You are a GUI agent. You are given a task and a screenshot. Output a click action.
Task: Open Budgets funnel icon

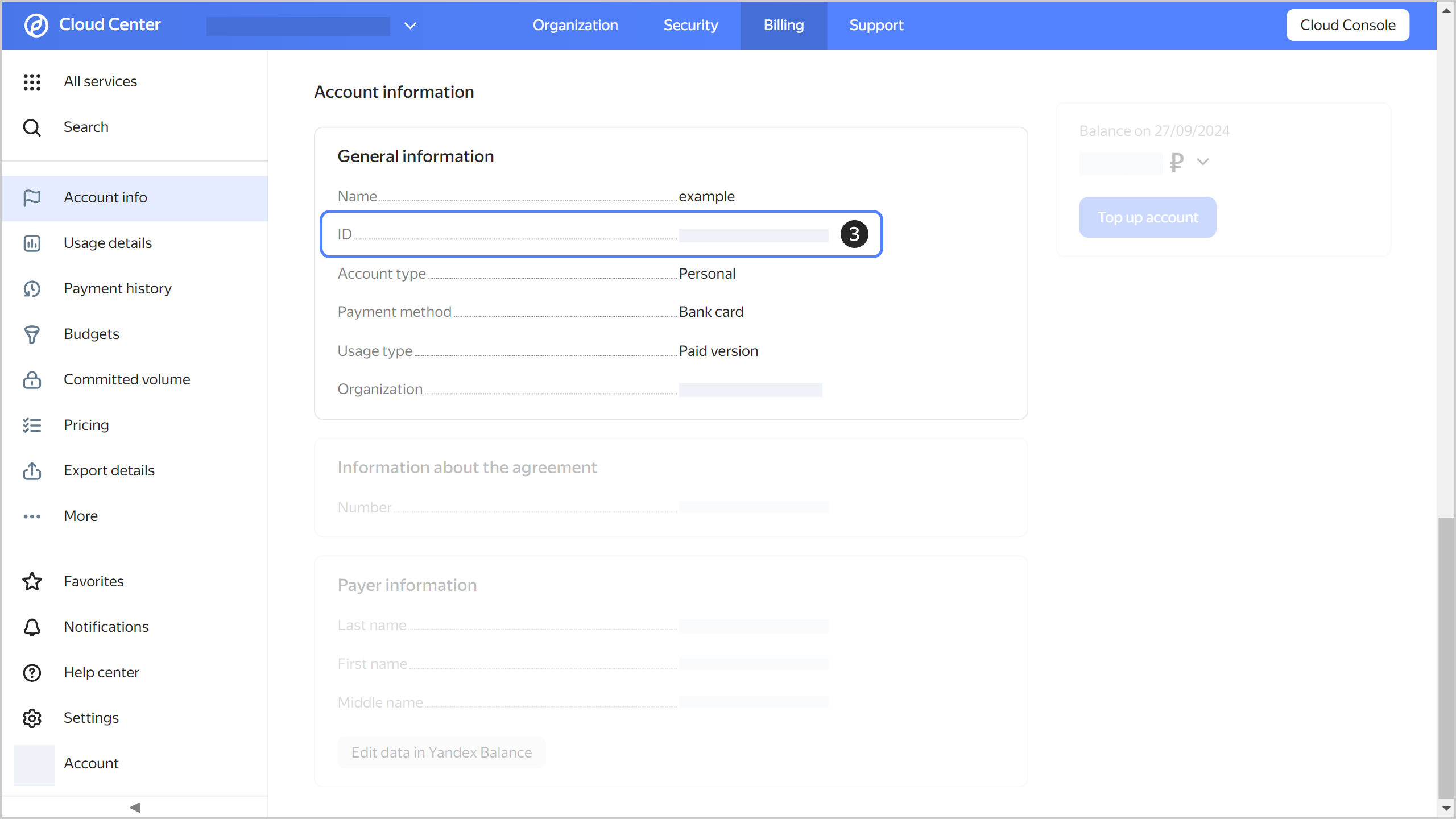32,334
